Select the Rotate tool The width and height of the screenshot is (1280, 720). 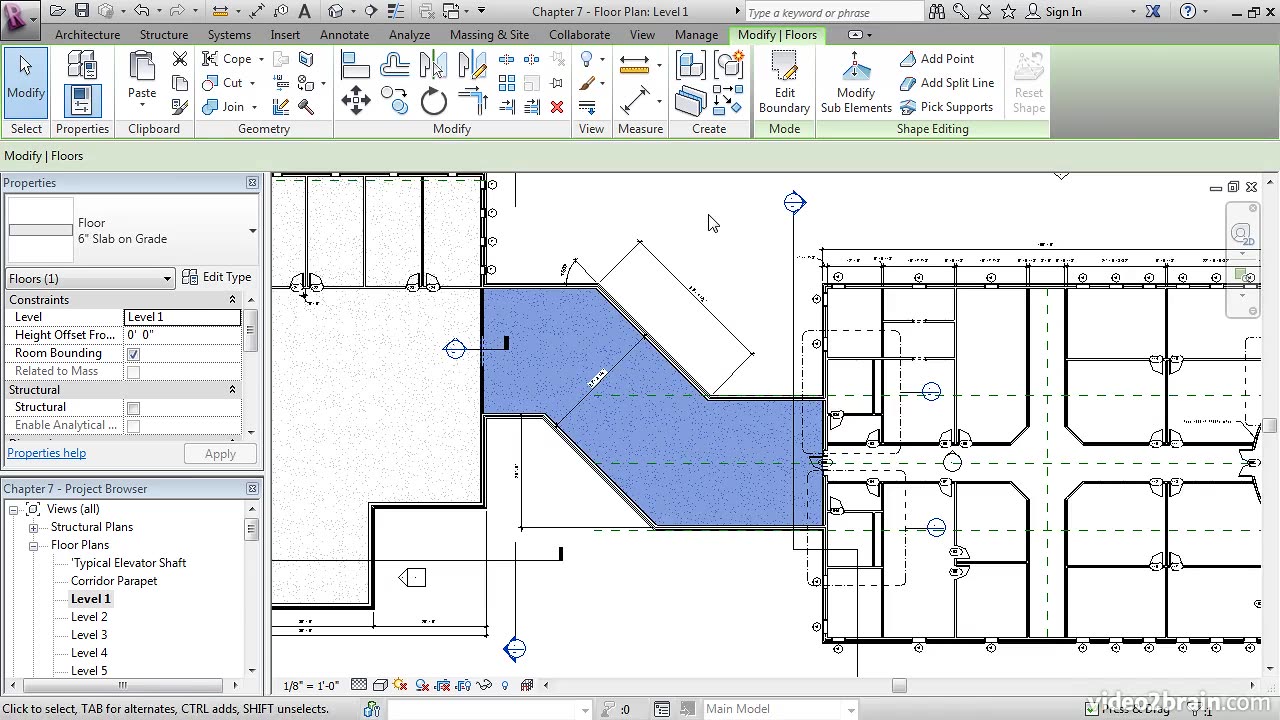coord(434,100)
